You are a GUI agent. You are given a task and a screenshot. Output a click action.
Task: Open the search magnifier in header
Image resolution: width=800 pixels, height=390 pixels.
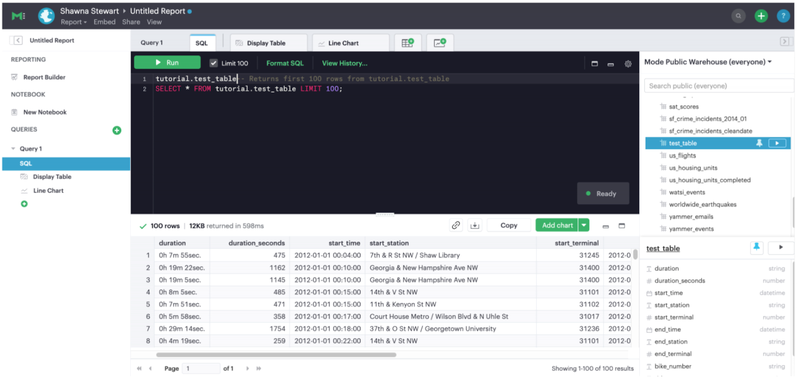click(738, 16)
